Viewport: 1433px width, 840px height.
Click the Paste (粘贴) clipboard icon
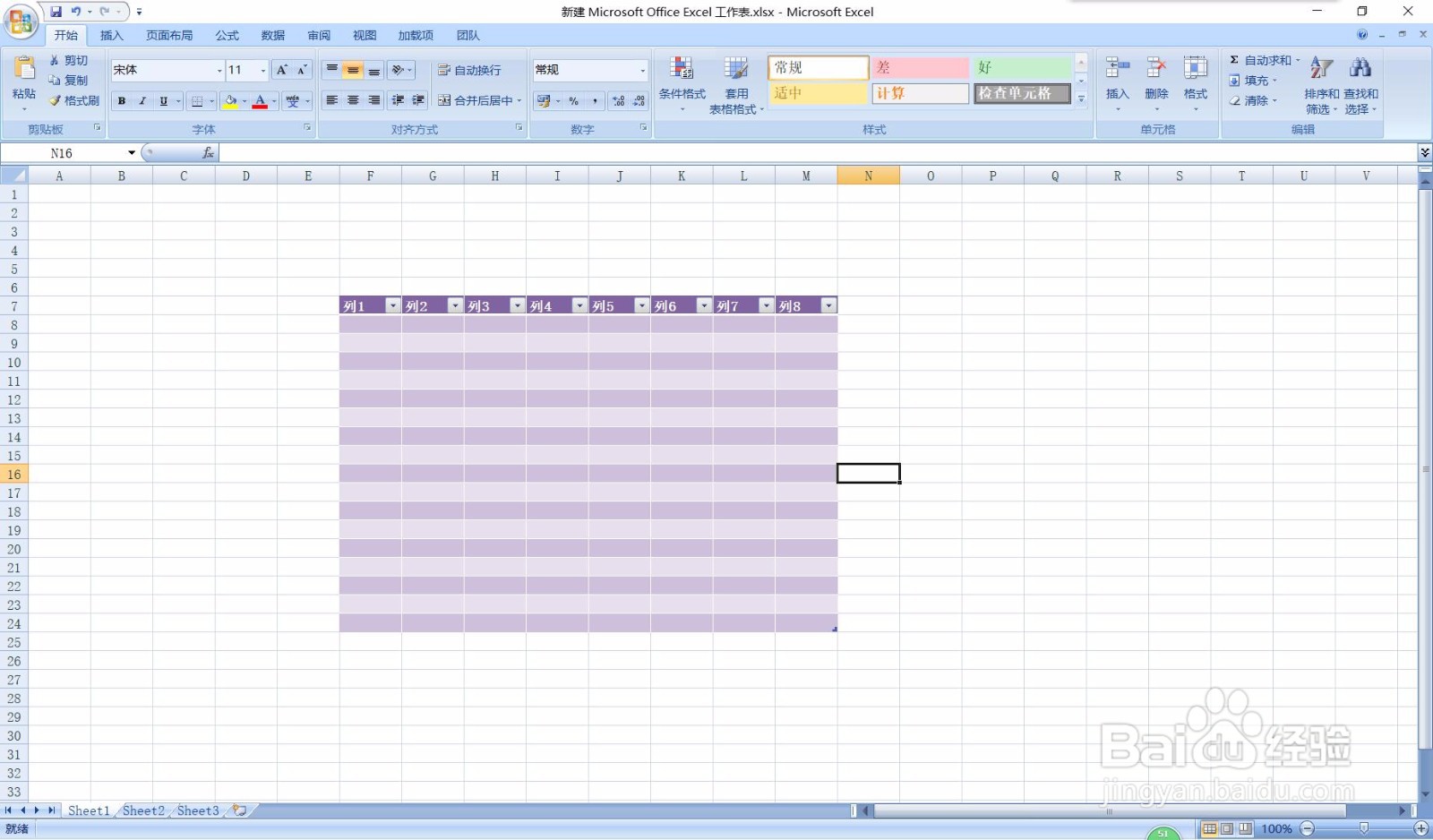tap(24, 68)
